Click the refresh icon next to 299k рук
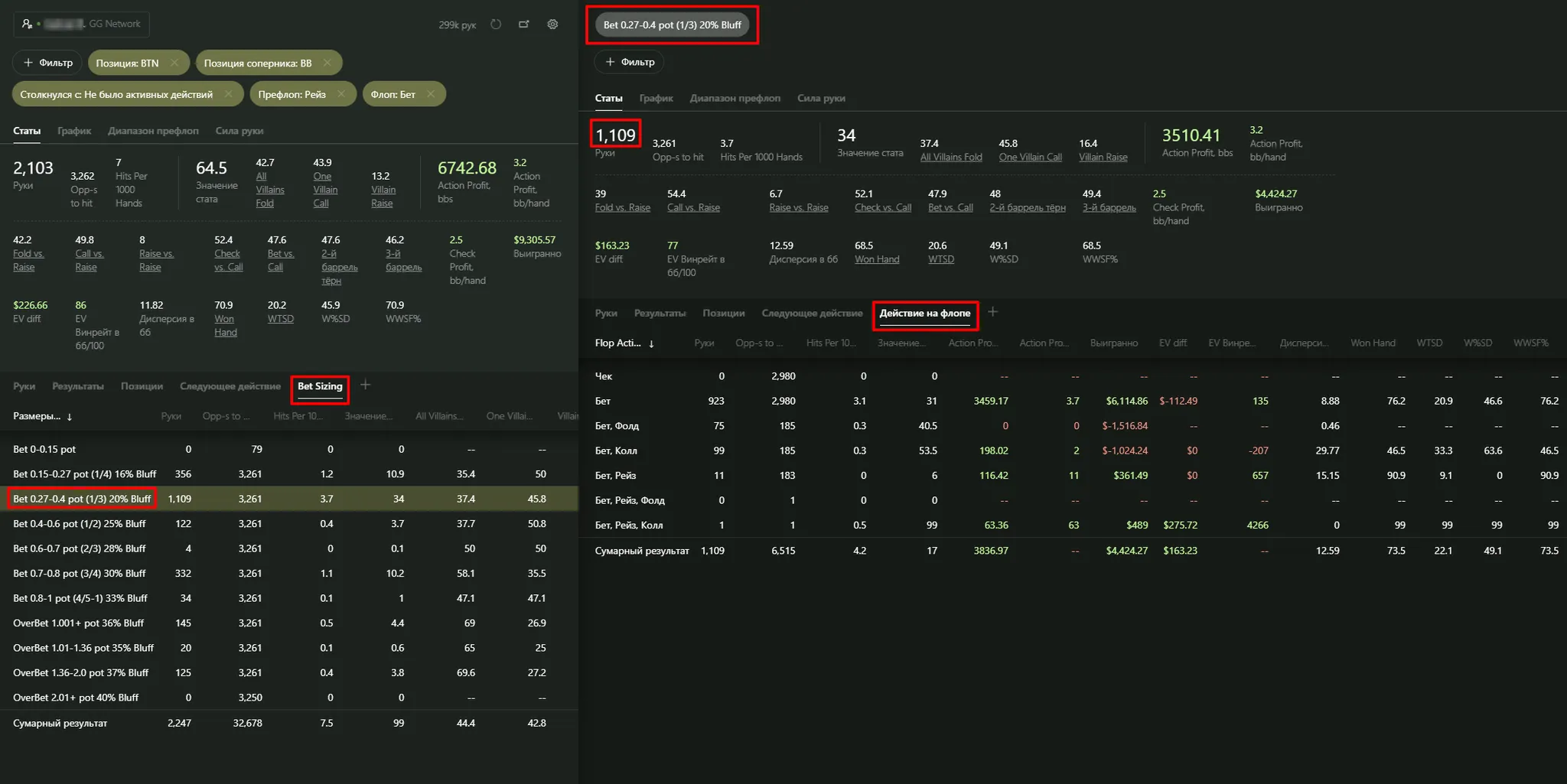The width and height of the screenshot is (1567, 784). pyautogui.click(x=496, y=24)
